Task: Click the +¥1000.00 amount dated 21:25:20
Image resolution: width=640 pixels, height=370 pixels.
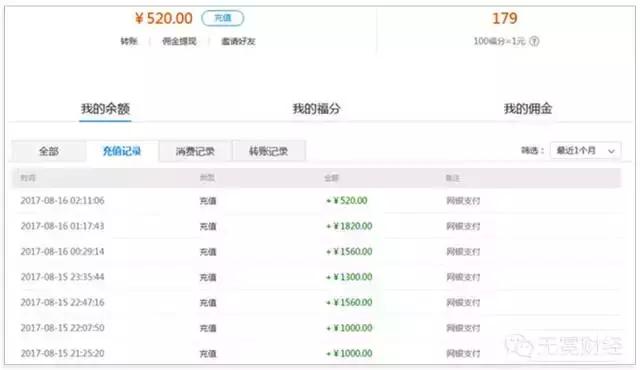Action: point(349,353)
